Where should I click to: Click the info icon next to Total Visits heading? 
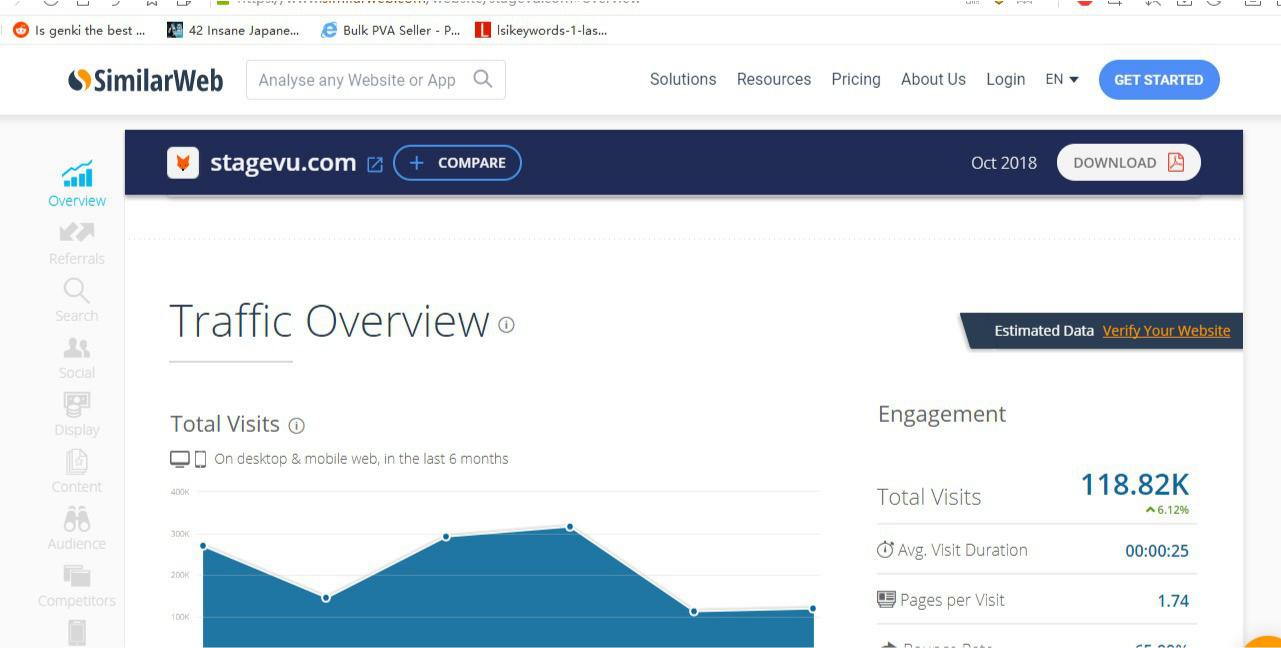point(296,425)
